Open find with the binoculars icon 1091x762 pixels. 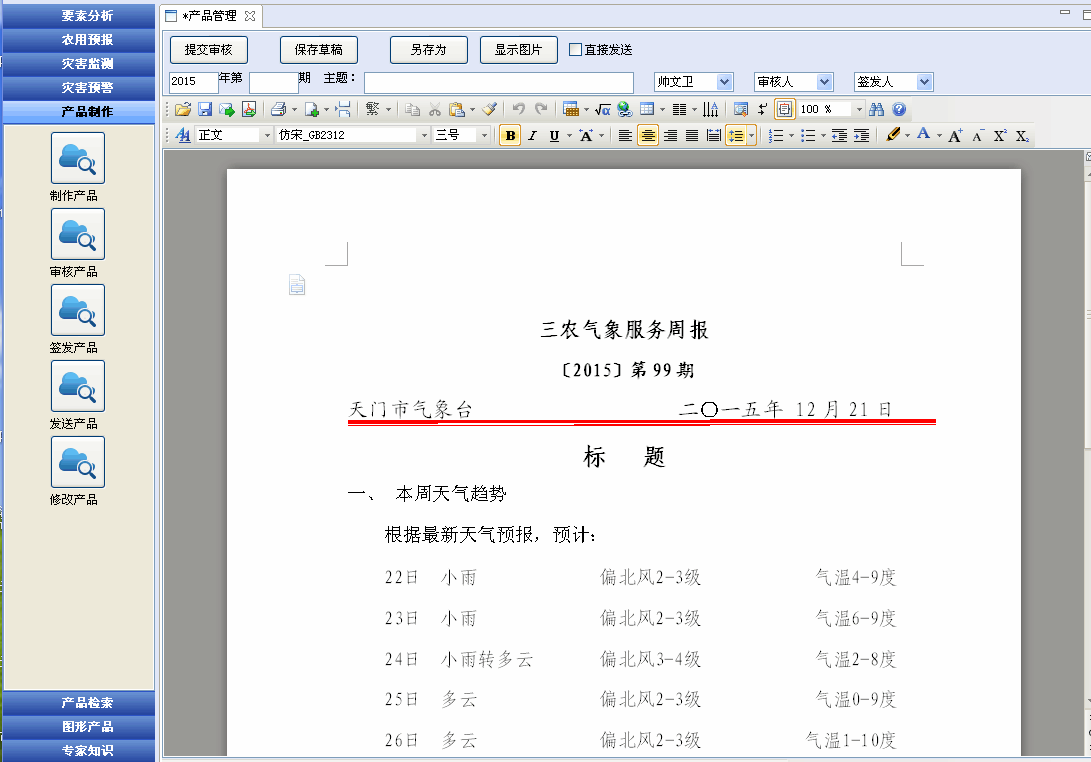coord(876,109)
